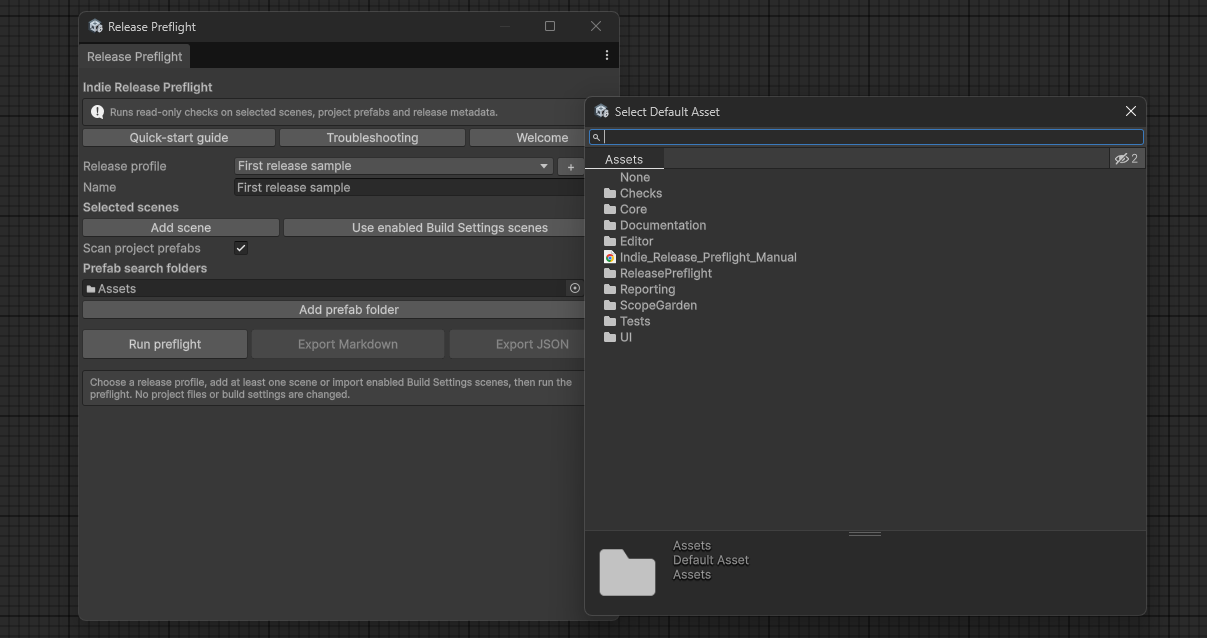1207x638 pixels.
Task: Click the Core folder icon
Action: (x=610, y=210)
